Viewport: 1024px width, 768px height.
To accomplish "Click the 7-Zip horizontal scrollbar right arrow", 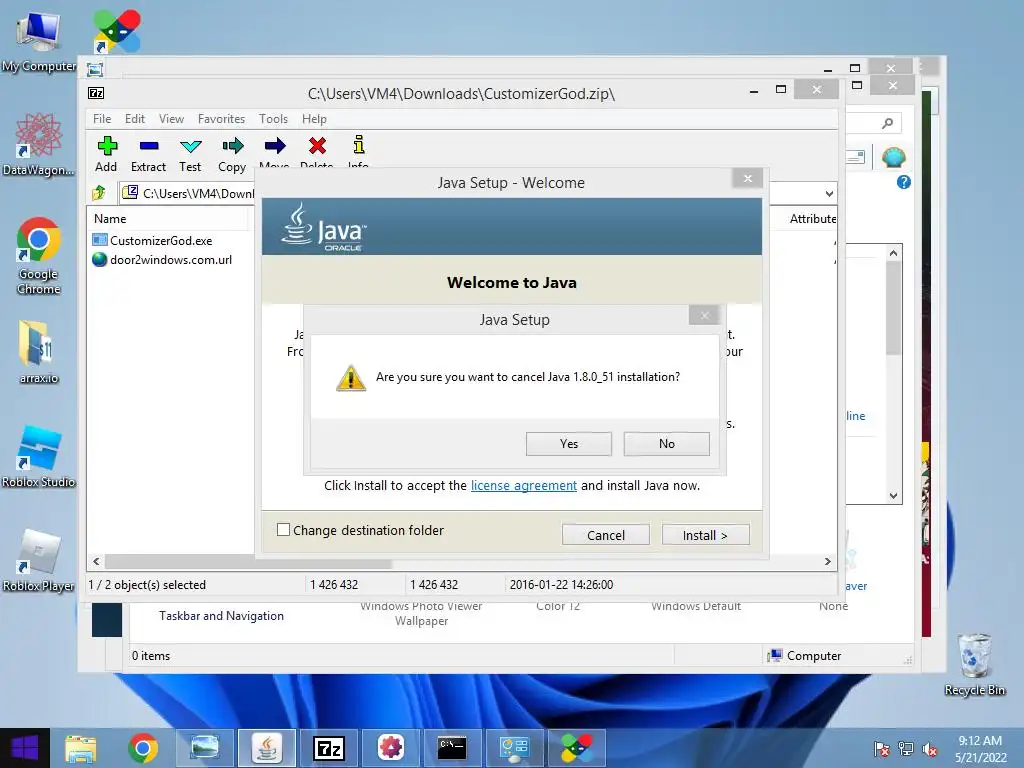I will click(x=827, y=561).
